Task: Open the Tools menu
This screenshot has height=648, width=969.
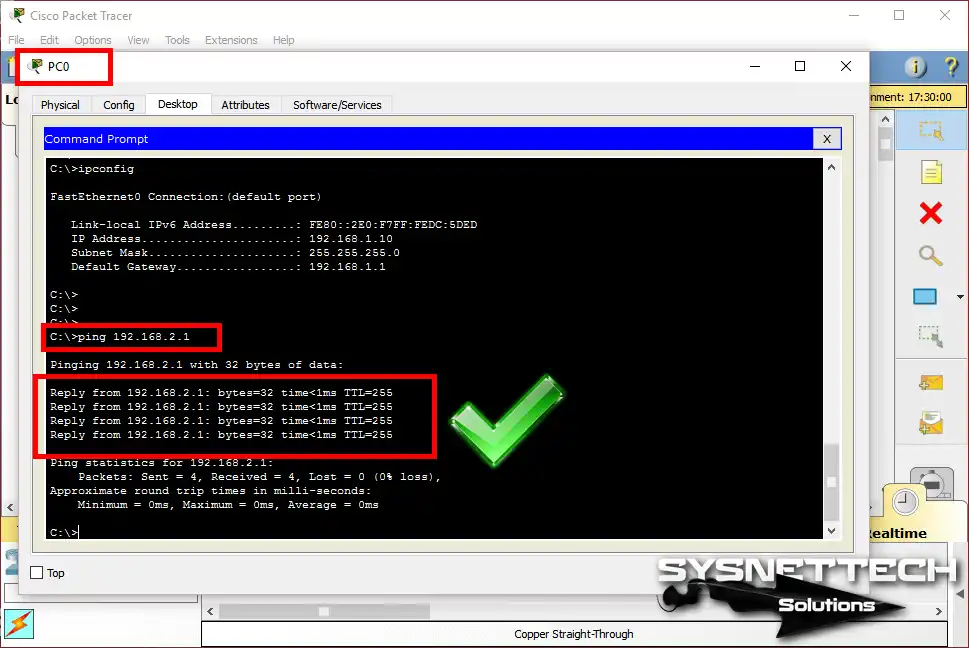Action: pos(177,40)
